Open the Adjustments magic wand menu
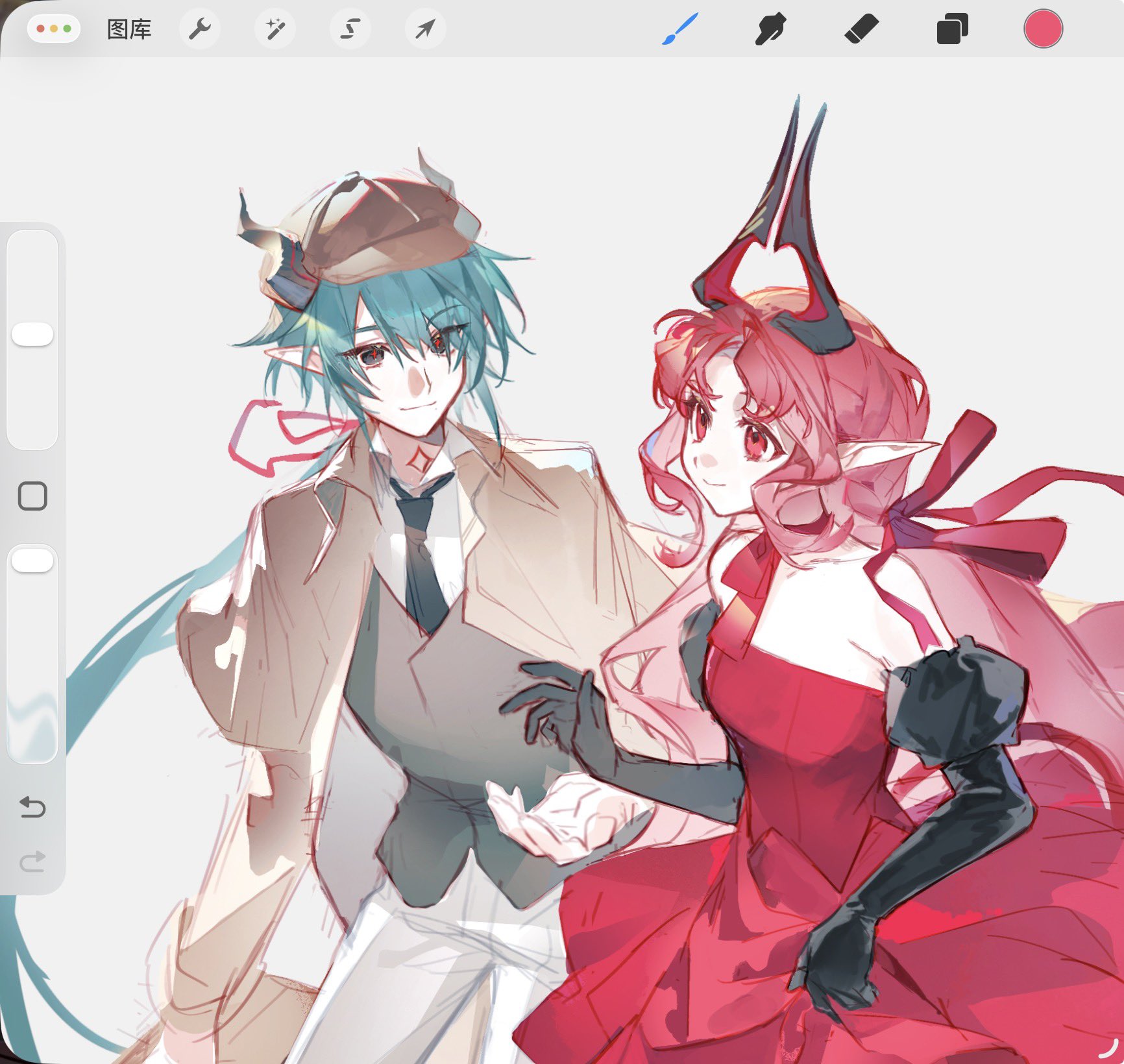Image resolution: width=1124 pixels, height=1064 pixels. click(x=275, y=29)
